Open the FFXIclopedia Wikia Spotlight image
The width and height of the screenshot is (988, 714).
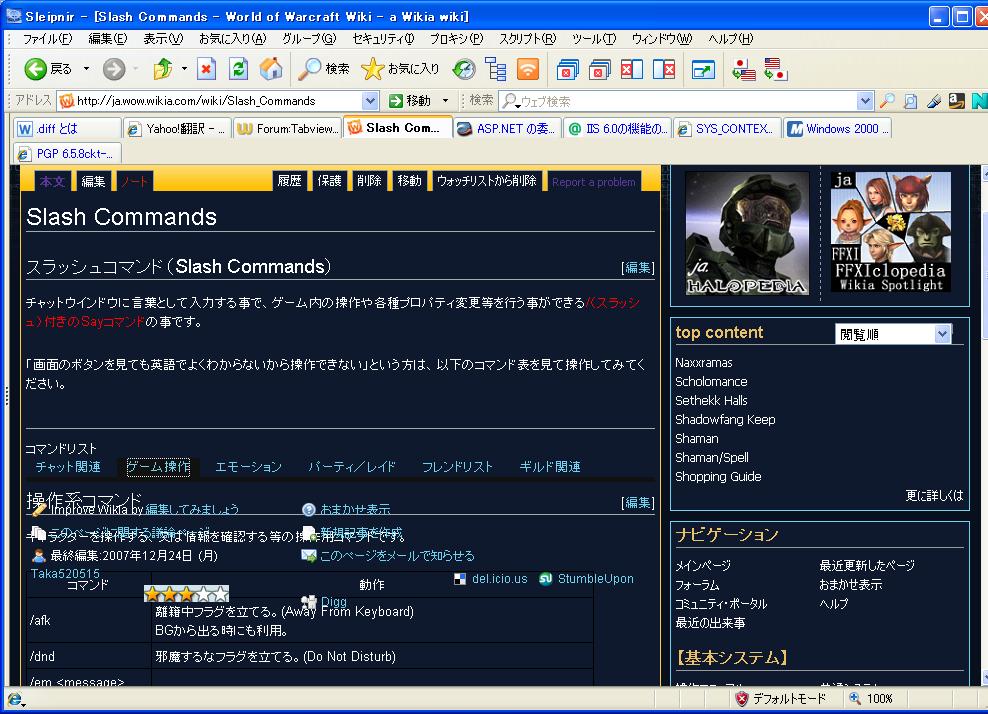pyautogui.click(x=890, y=232)
